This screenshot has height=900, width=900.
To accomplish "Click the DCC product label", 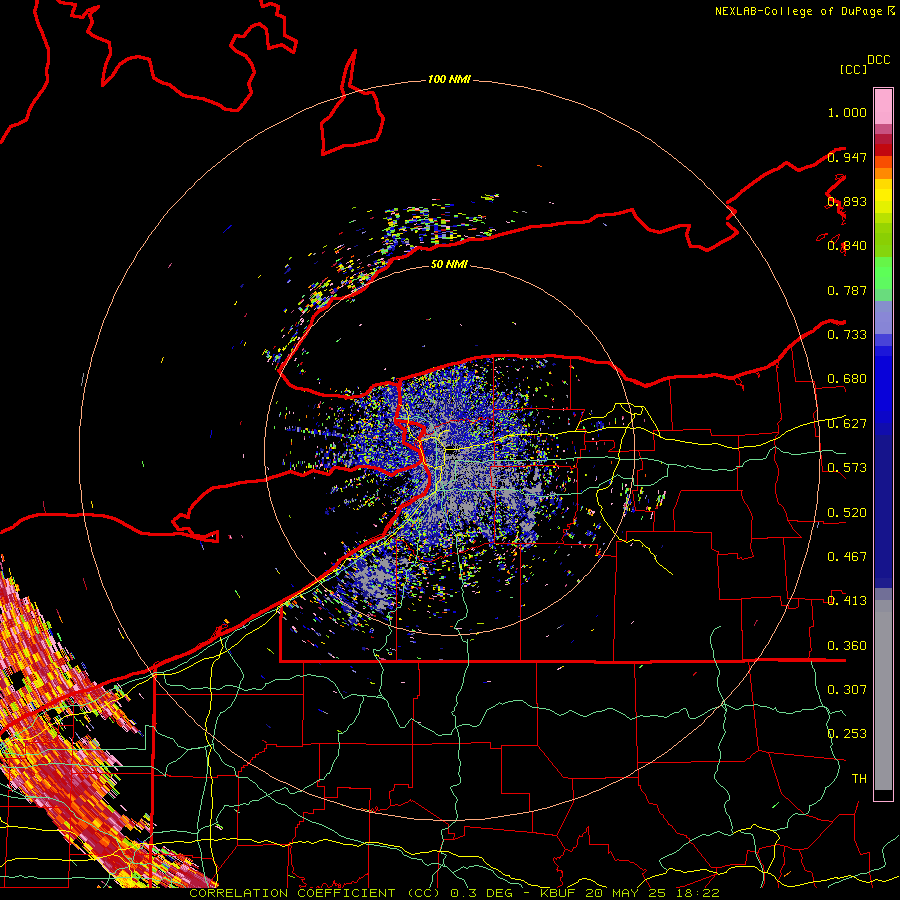I will coord(879,60).
